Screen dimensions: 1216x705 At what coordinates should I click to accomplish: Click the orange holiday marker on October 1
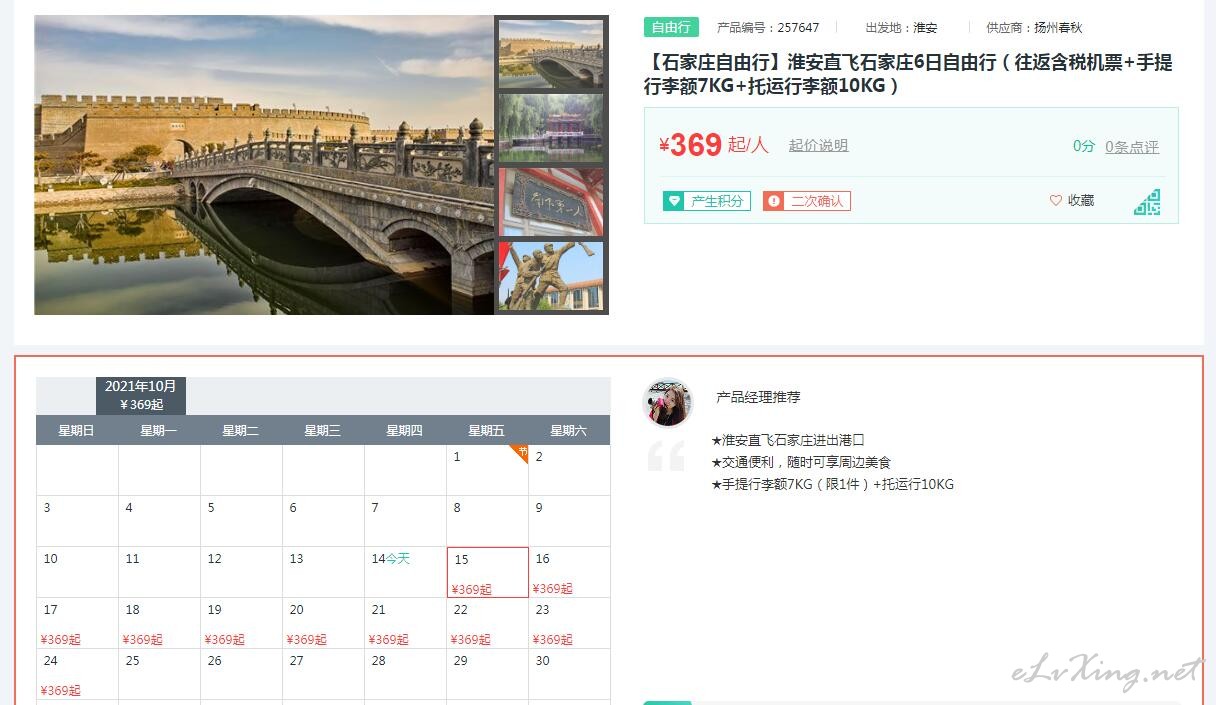tap(519, 453)
